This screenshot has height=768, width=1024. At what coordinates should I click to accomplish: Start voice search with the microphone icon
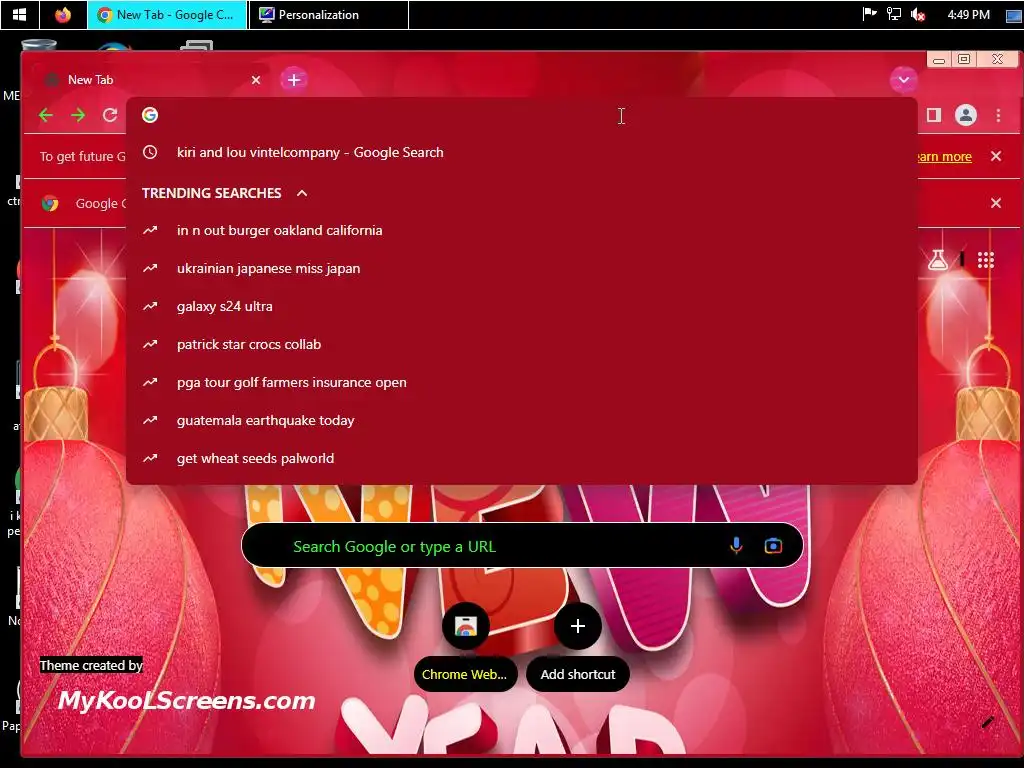(x=736, y=545)
